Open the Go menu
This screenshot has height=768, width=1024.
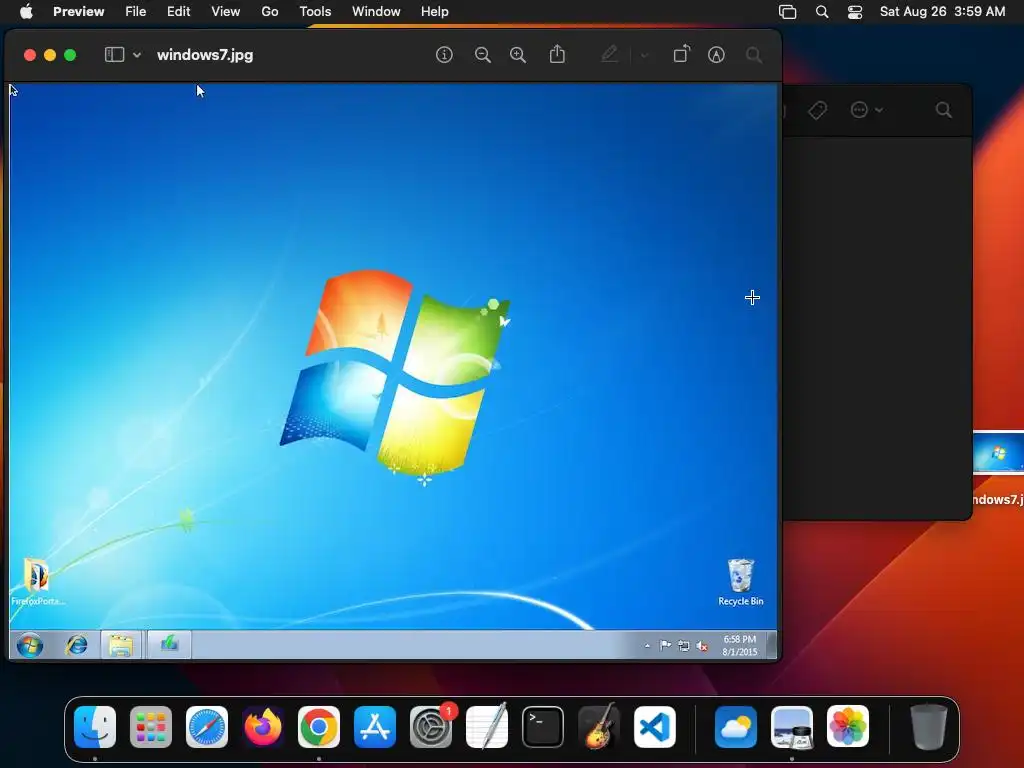click(x=270, y=12)
